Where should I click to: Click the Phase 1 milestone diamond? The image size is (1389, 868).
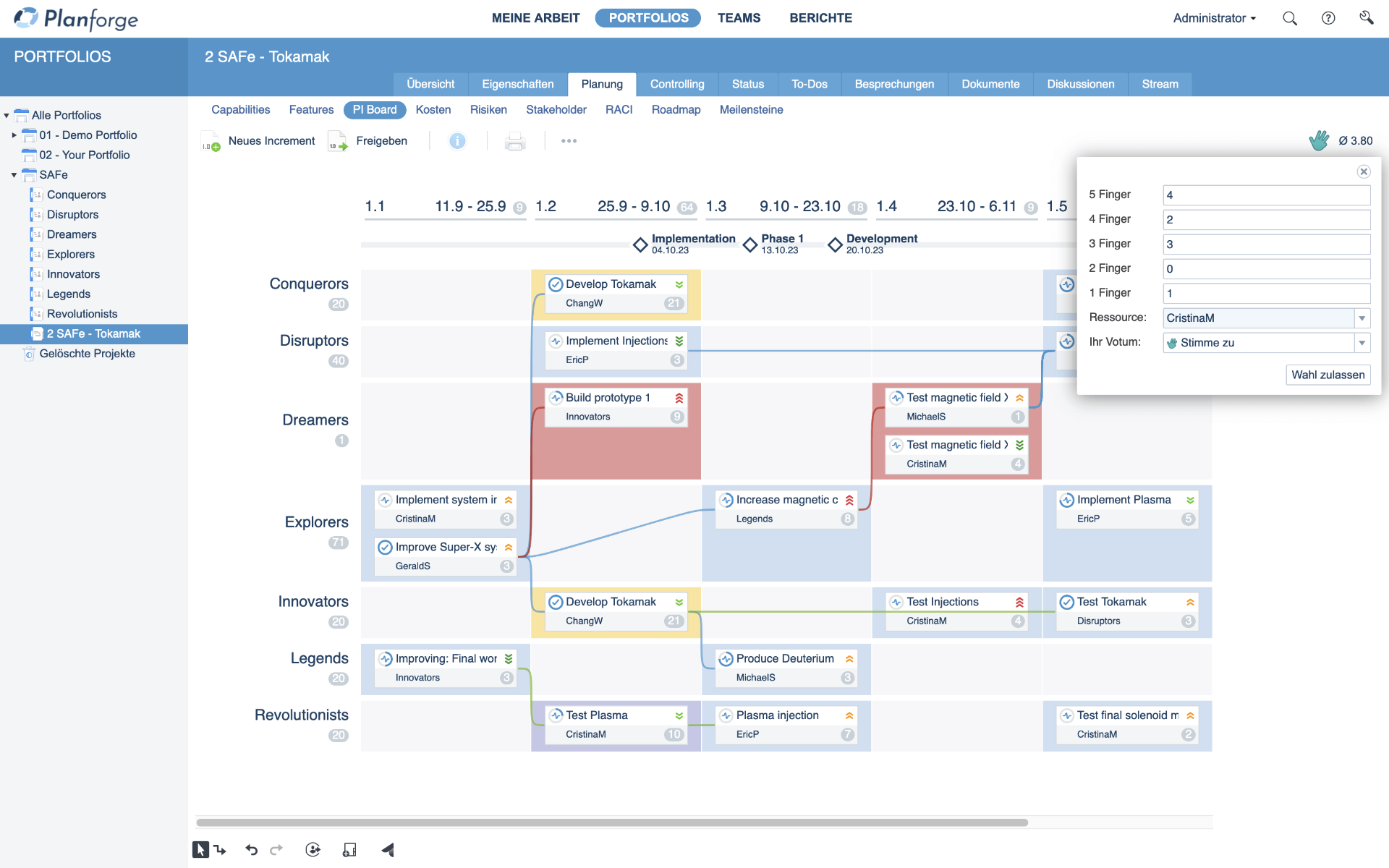coord(750,244)
